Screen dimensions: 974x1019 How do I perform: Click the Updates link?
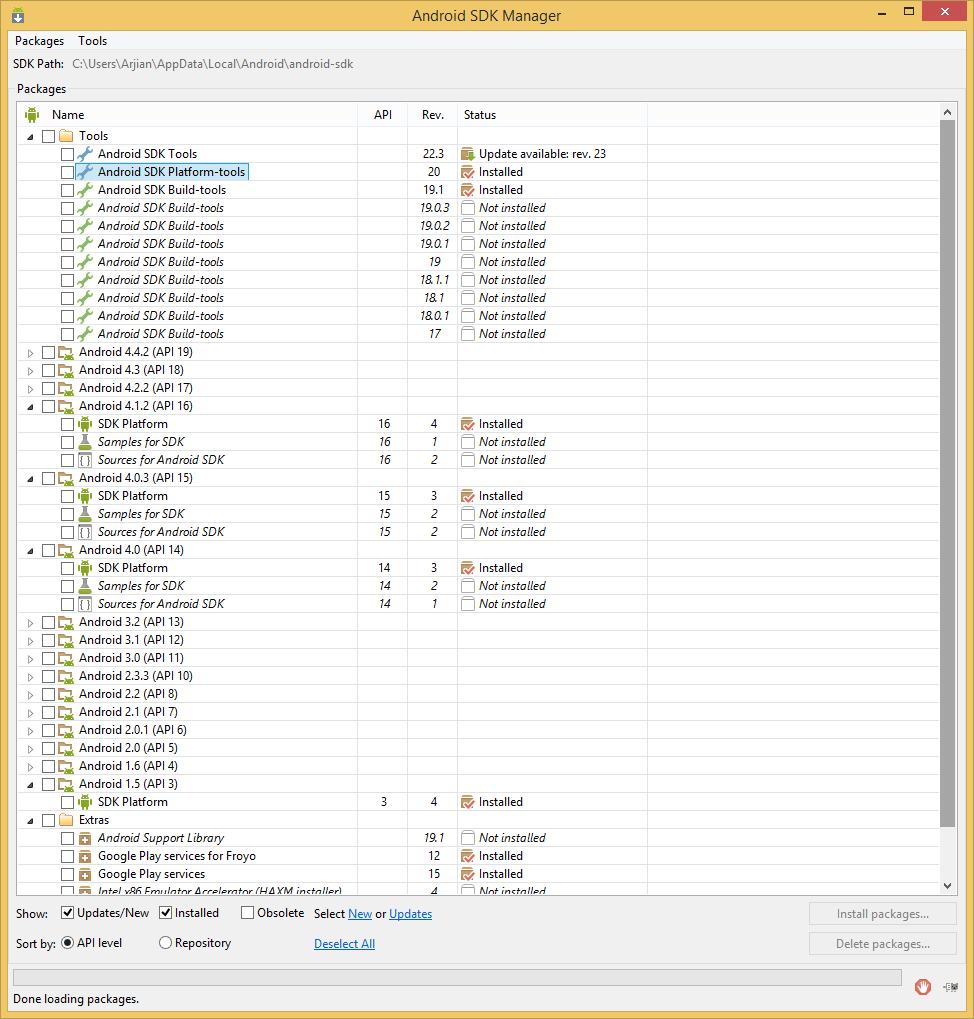click(411, 914)
